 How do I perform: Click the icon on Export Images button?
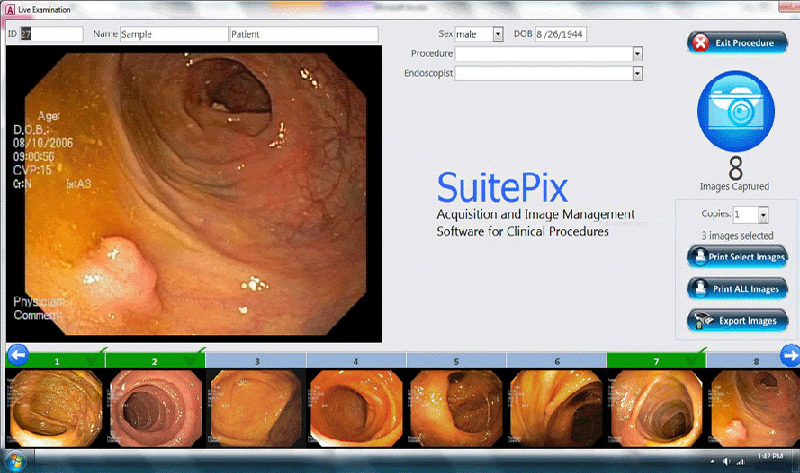700,321
